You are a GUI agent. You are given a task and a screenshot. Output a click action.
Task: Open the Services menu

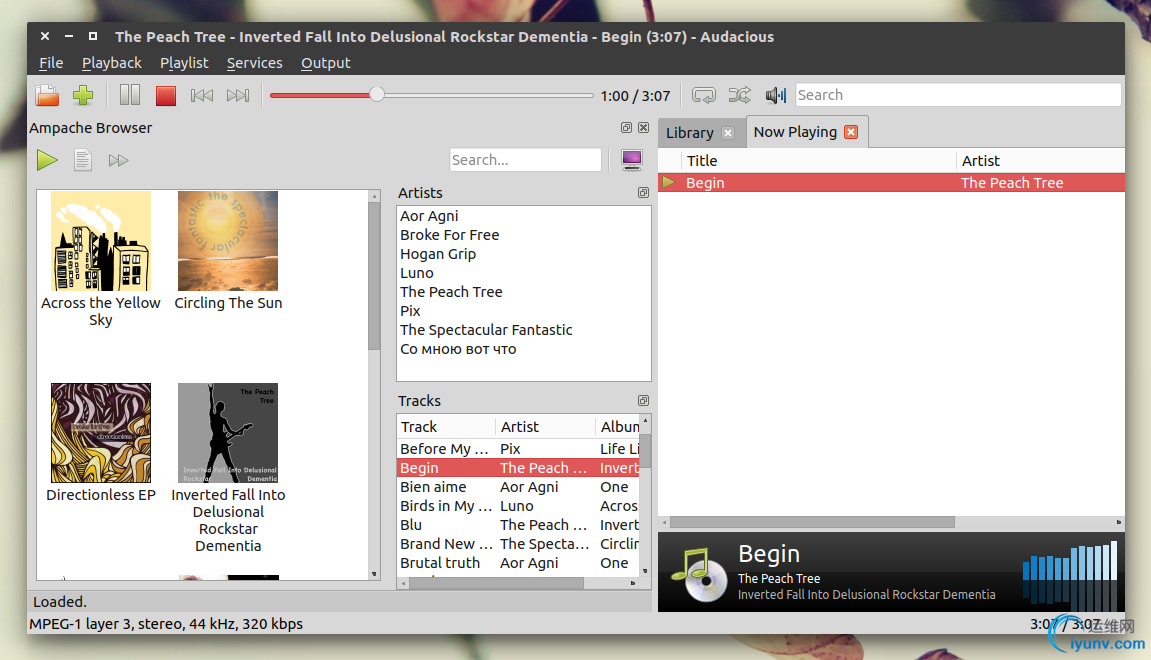point(255,63)
